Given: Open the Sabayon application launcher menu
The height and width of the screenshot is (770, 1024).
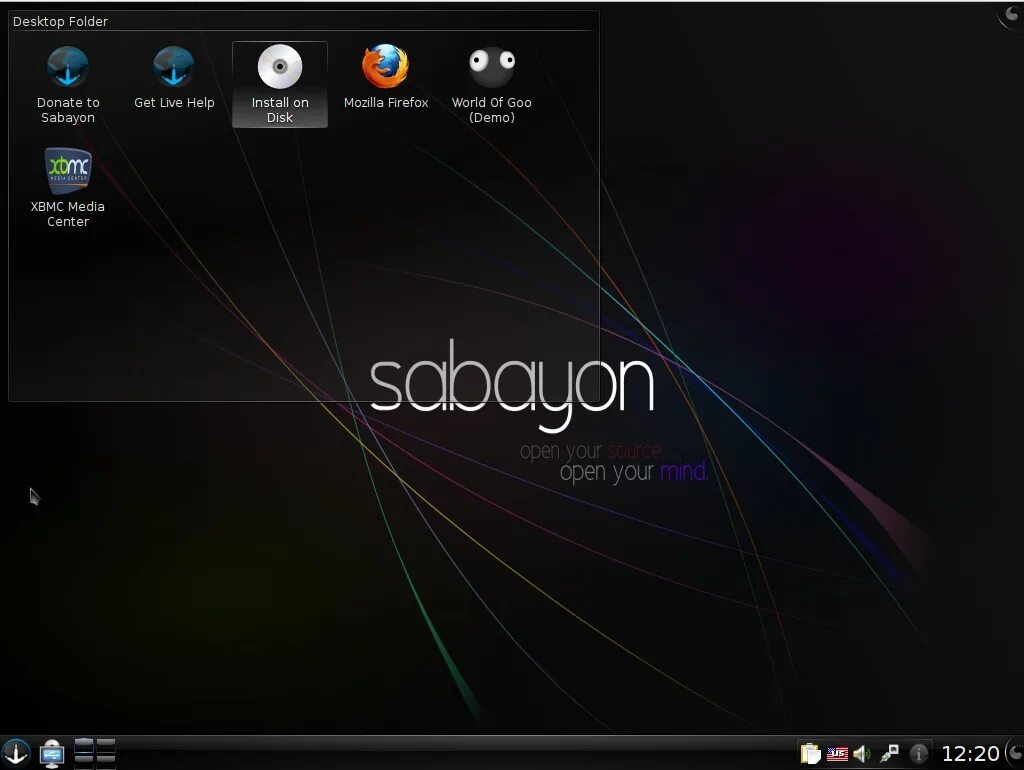Looking at the screenshot, I should click(15, 753).
